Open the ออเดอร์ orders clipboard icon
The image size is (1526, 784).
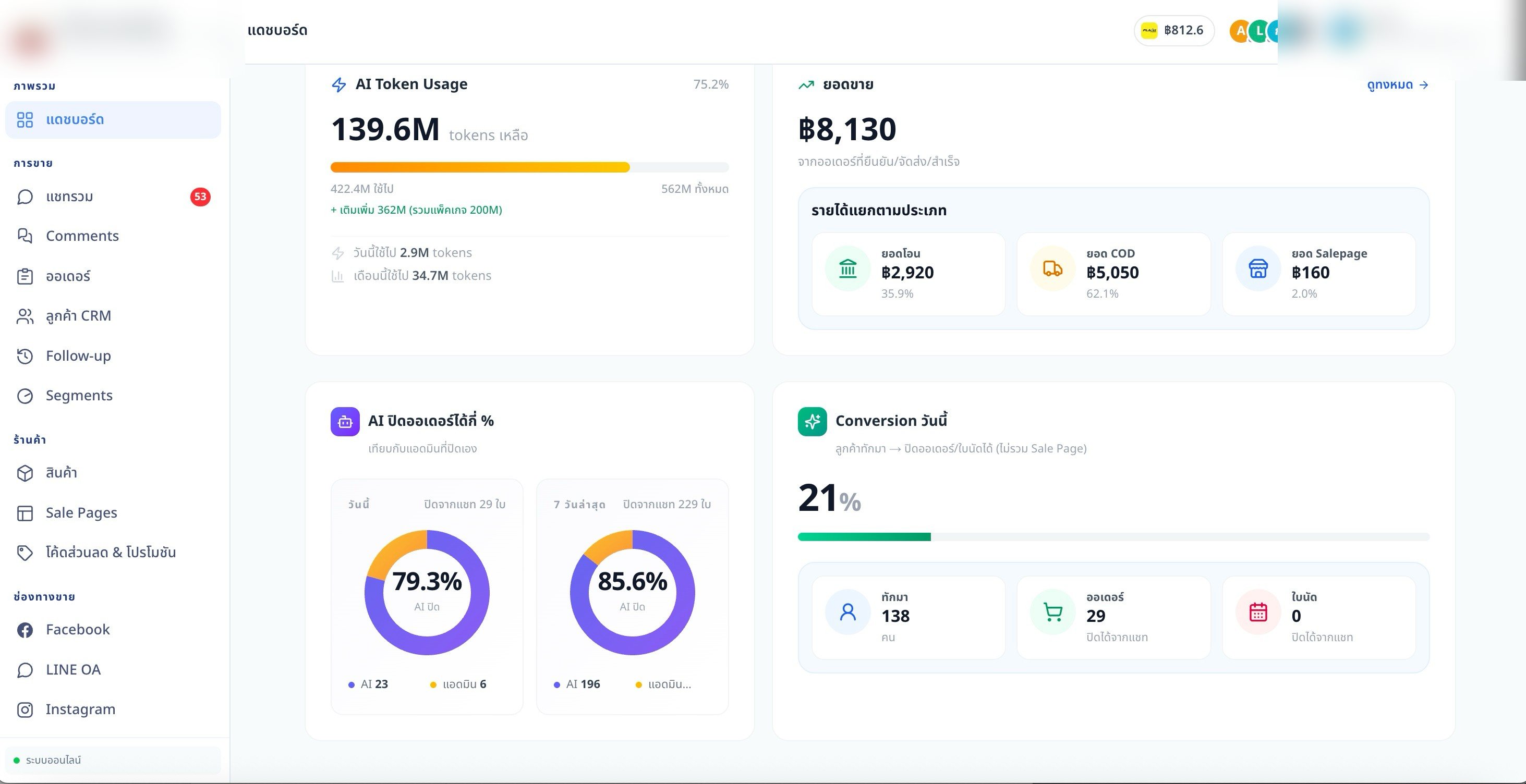coord(25,276)
